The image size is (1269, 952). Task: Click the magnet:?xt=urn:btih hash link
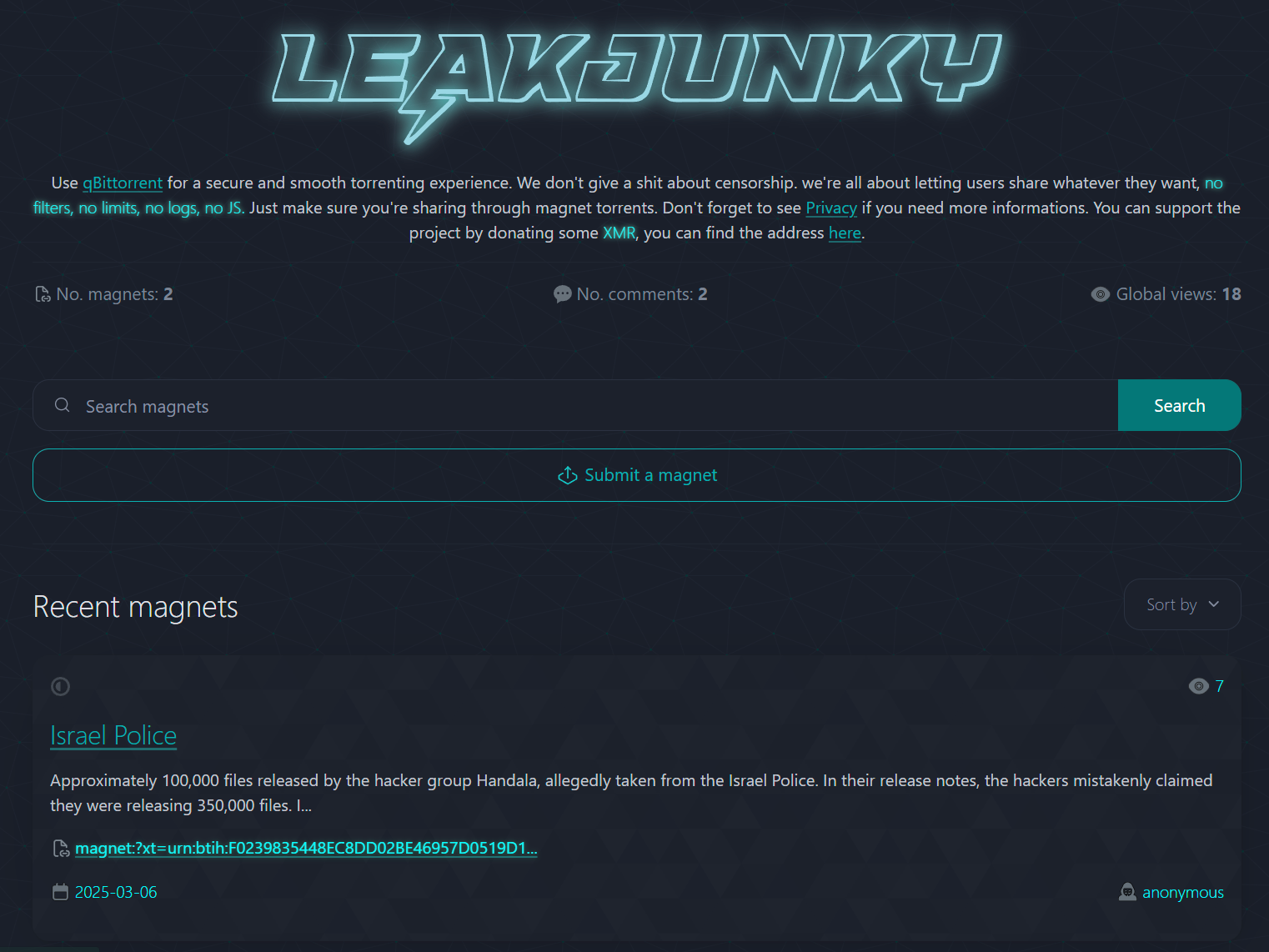tap(306, 848)
